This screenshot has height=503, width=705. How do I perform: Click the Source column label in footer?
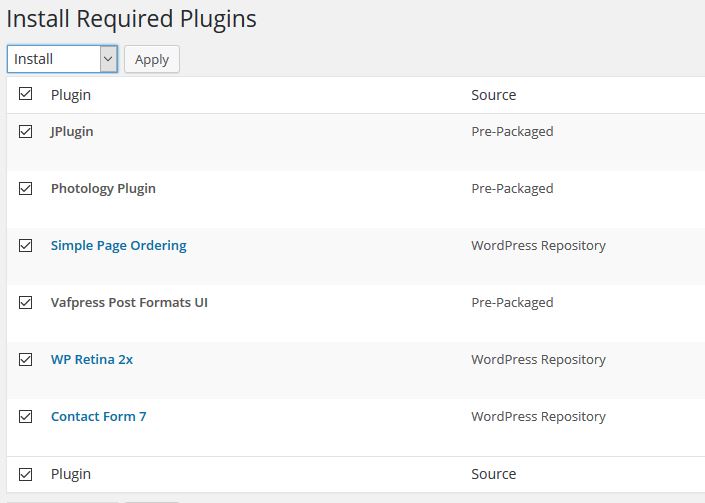[x=493, y=474]
